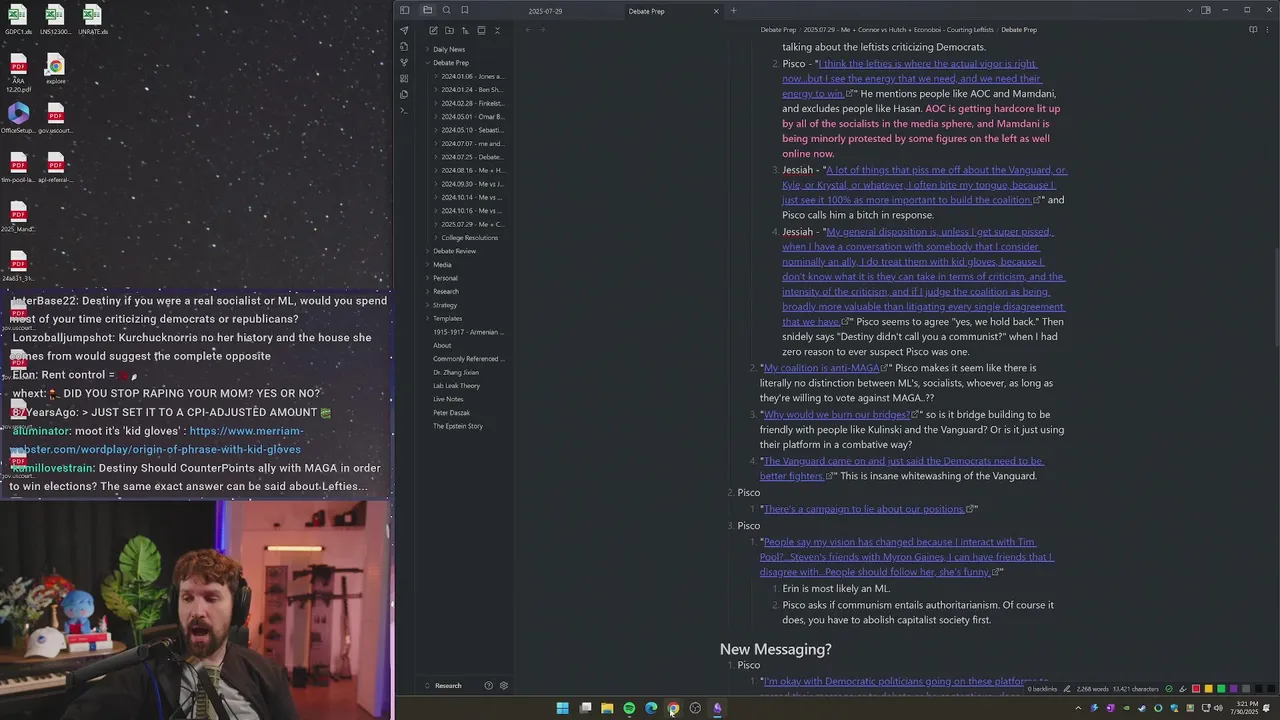This screenshot has height=720, width=1280.
Task: Open merriam-webster link in chat overlay
Action: coord(156,440)
